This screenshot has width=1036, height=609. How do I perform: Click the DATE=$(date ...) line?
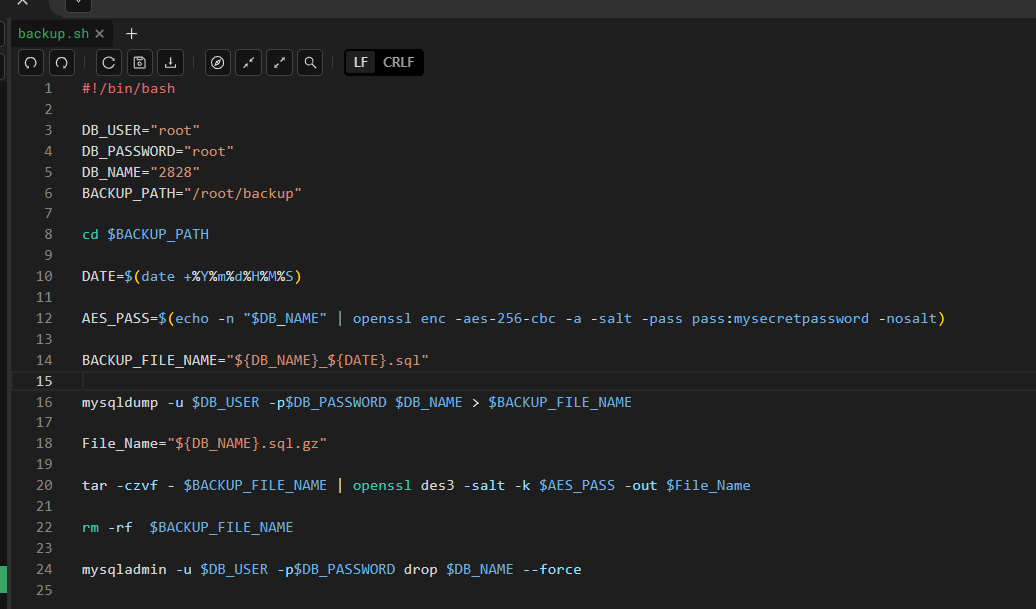[192, 276]
